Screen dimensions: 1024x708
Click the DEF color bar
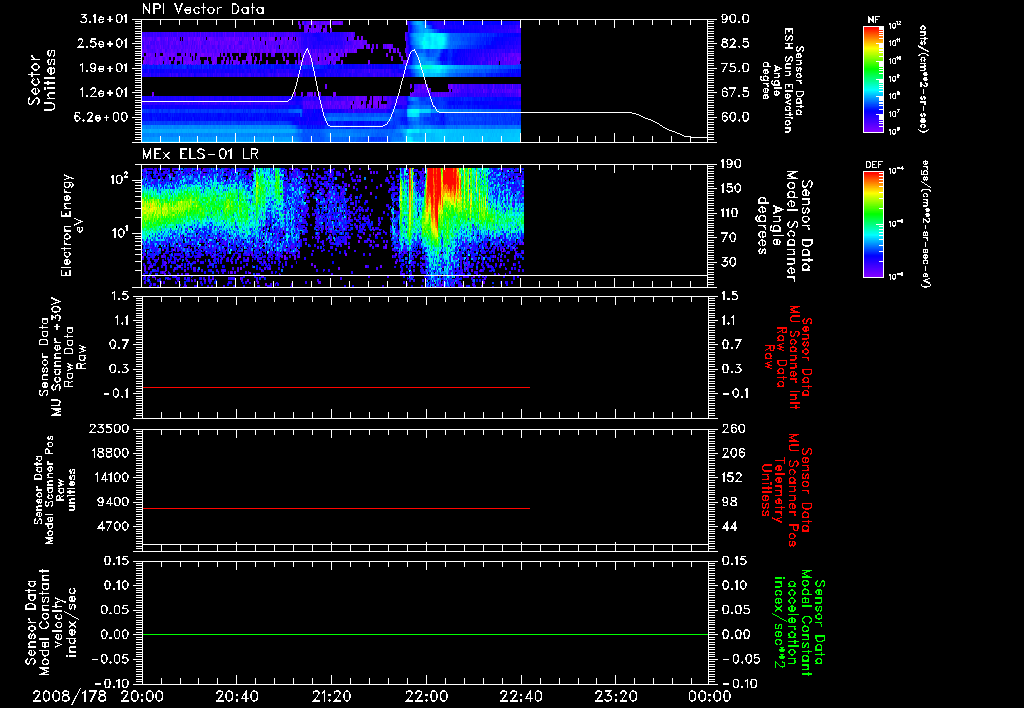[873, 224]
